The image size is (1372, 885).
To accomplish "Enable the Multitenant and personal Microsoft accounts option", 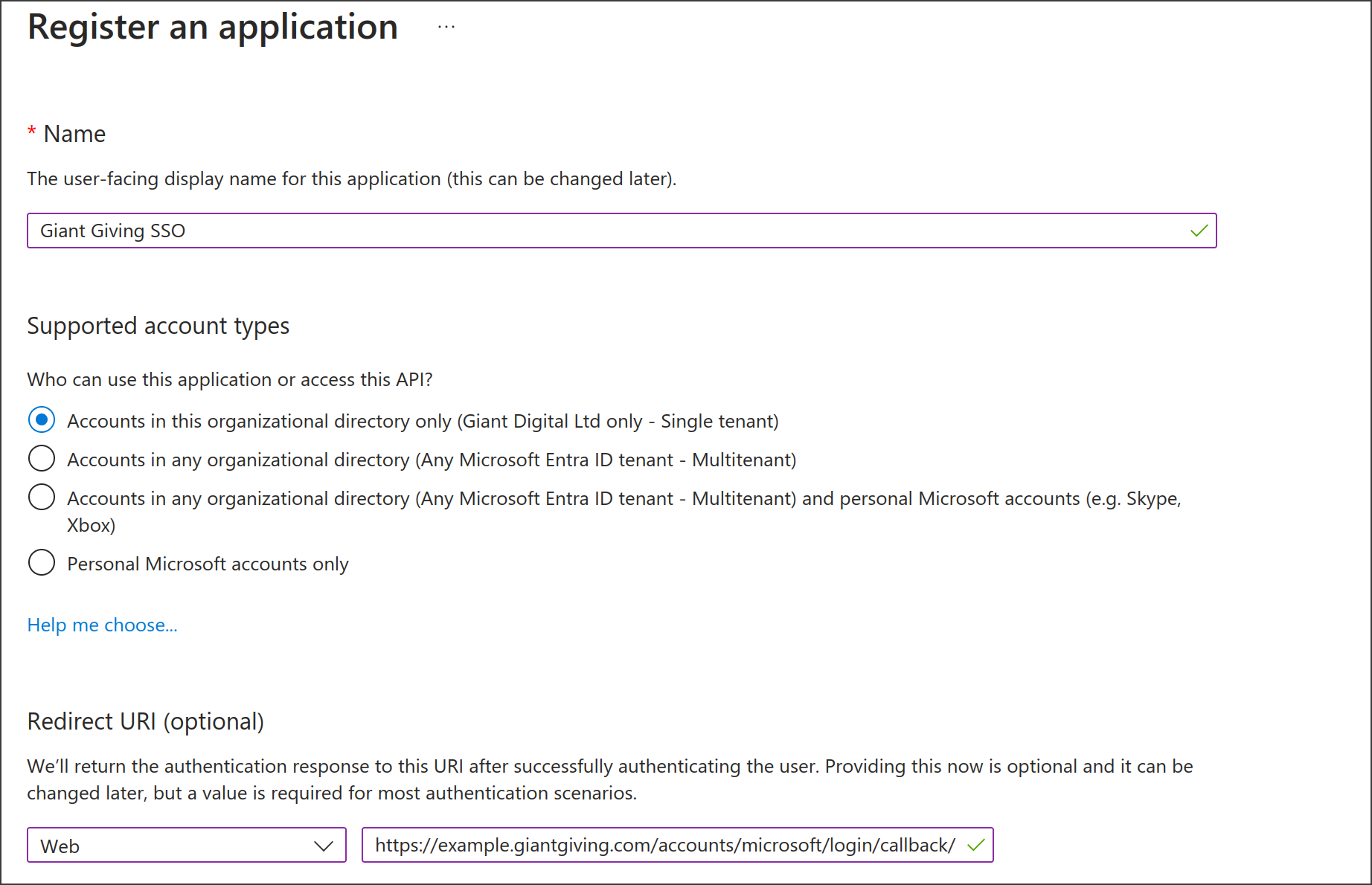I will click(x=42, y=497).
